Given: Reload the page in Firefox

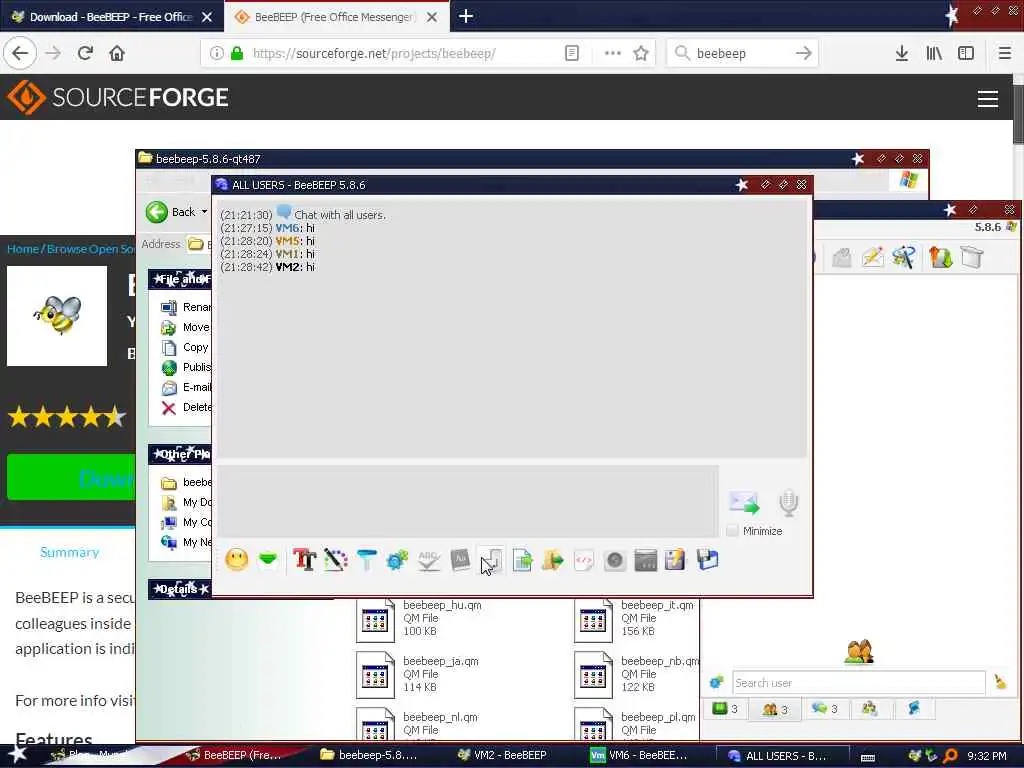Looking at the screenshot, I should [85, 53].
